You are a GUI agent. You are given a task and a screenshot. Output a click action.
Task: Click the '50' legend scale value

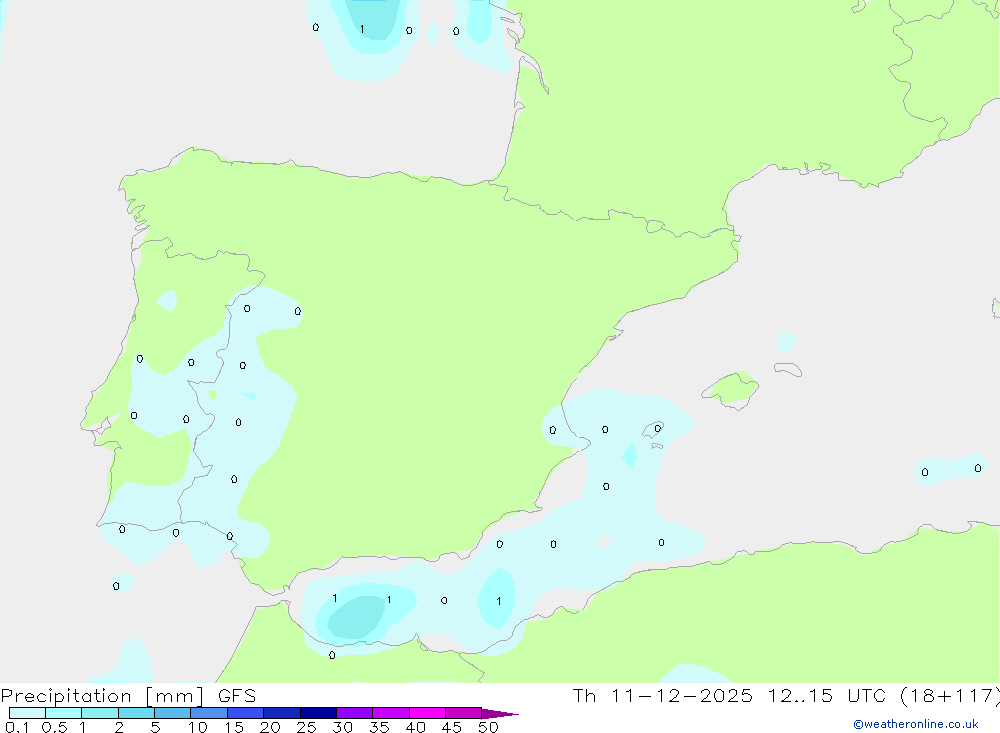488,727
